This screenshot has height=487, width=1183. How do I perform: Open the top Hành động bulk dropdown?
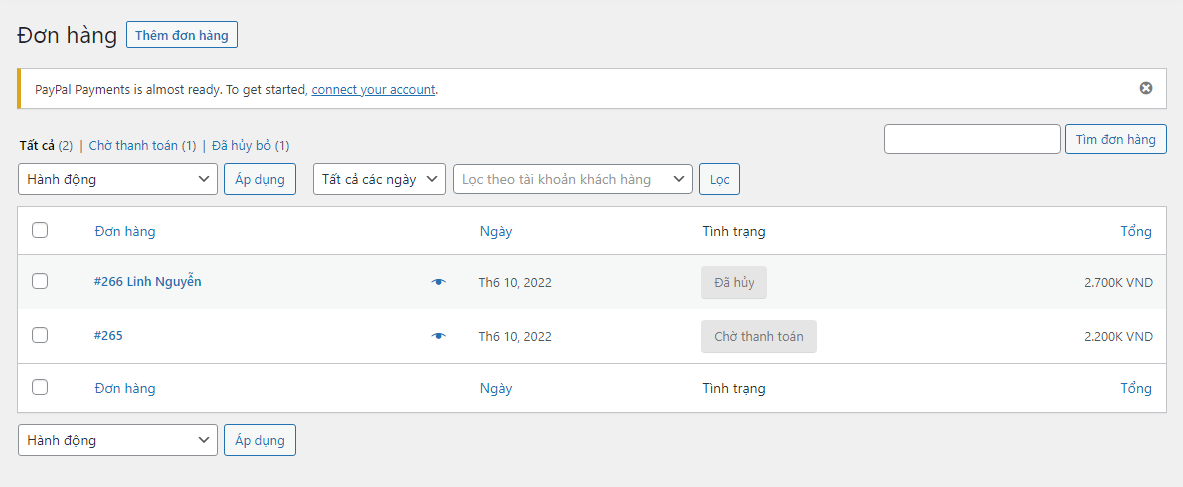pyautogui.click(x=118, y=179)
